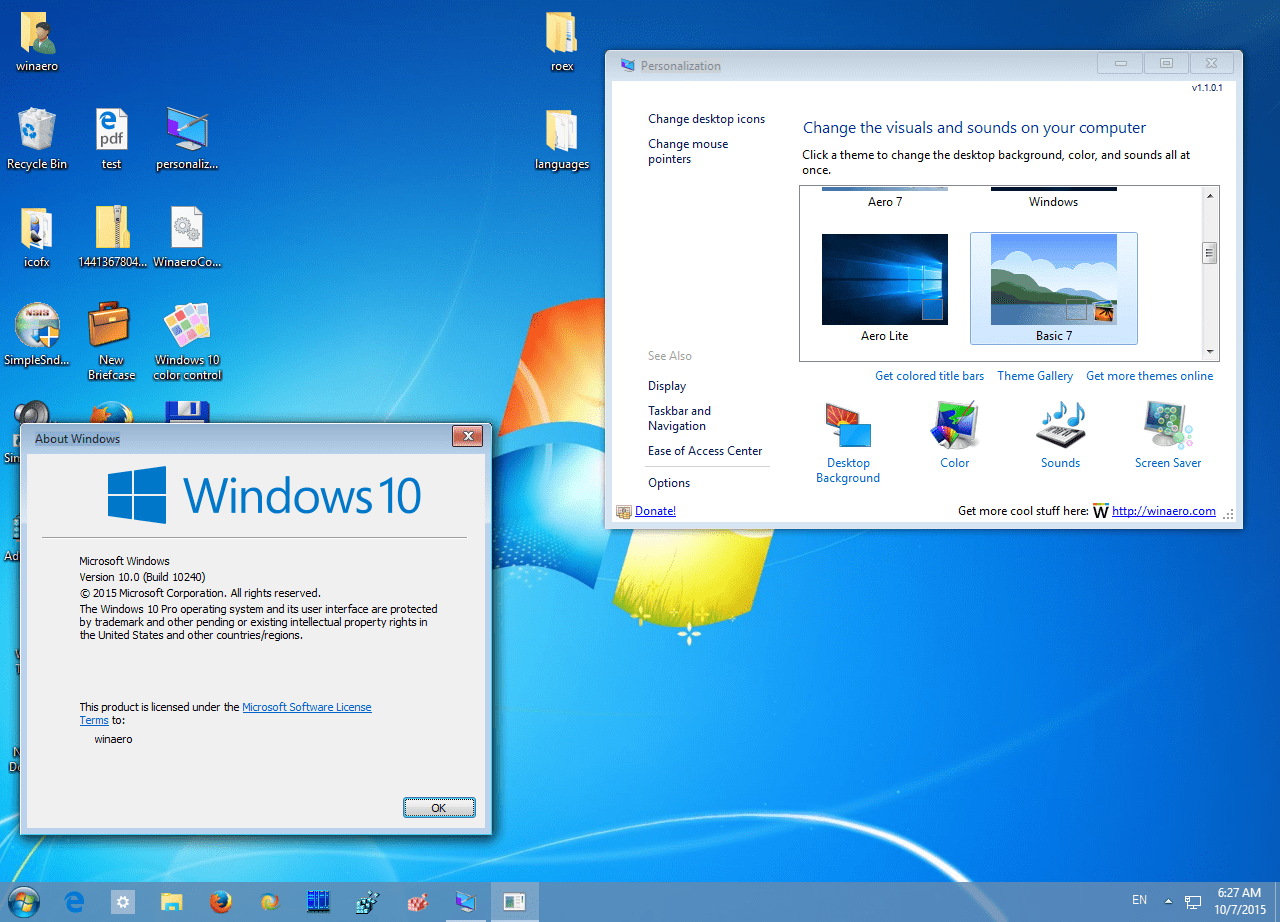Click Get more themes online
This screenshot has height=922, width=1280.
(x=1149, y=376)
